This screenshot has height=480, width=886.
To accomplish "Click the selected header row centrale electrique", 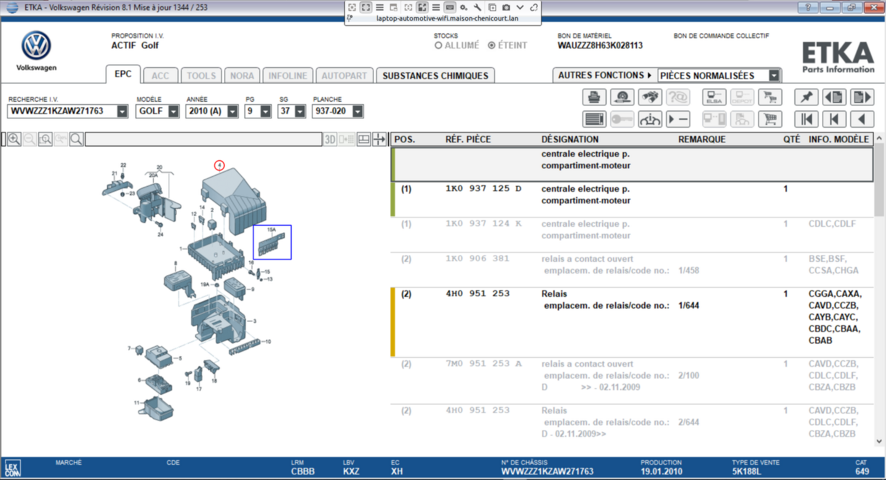I will tap(632, 164).
